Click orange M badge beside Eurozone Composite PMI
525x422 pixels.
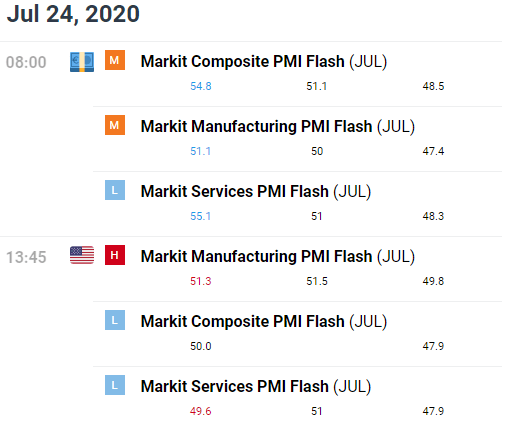tap(115, 60)
